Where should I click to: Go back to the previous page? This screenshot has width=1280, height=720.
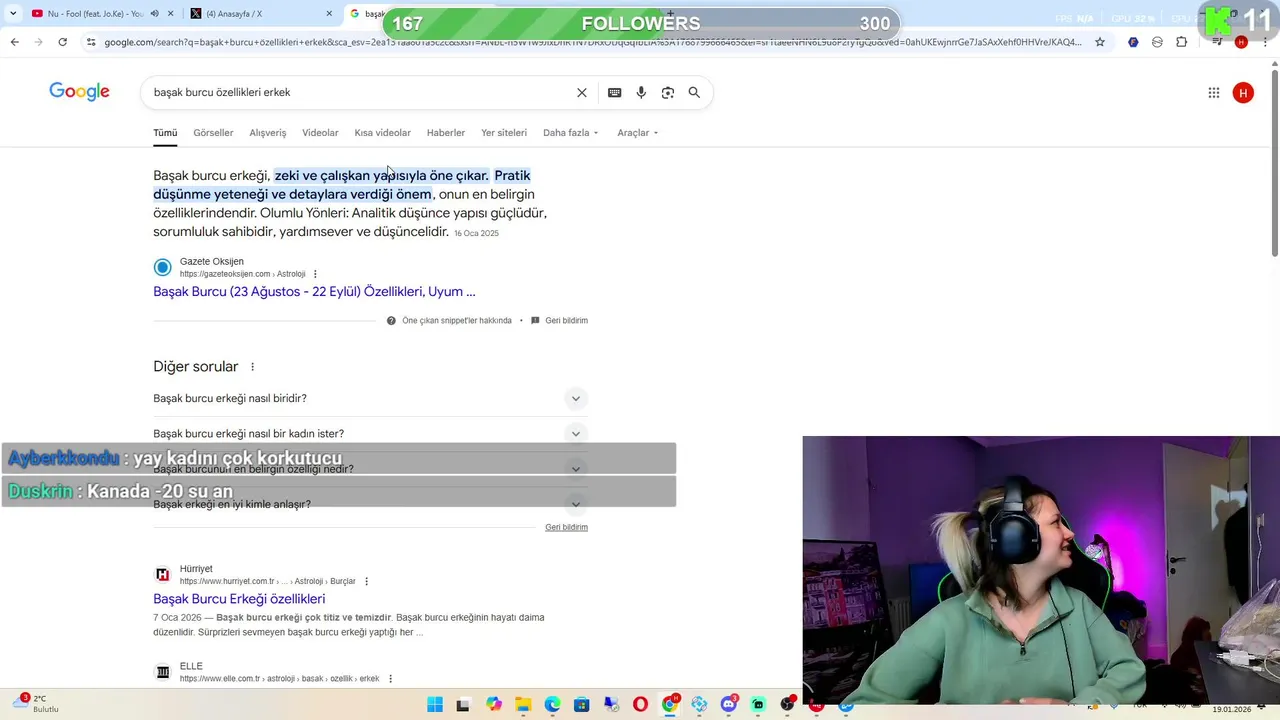pyautogui.click(x=14, y=42)
